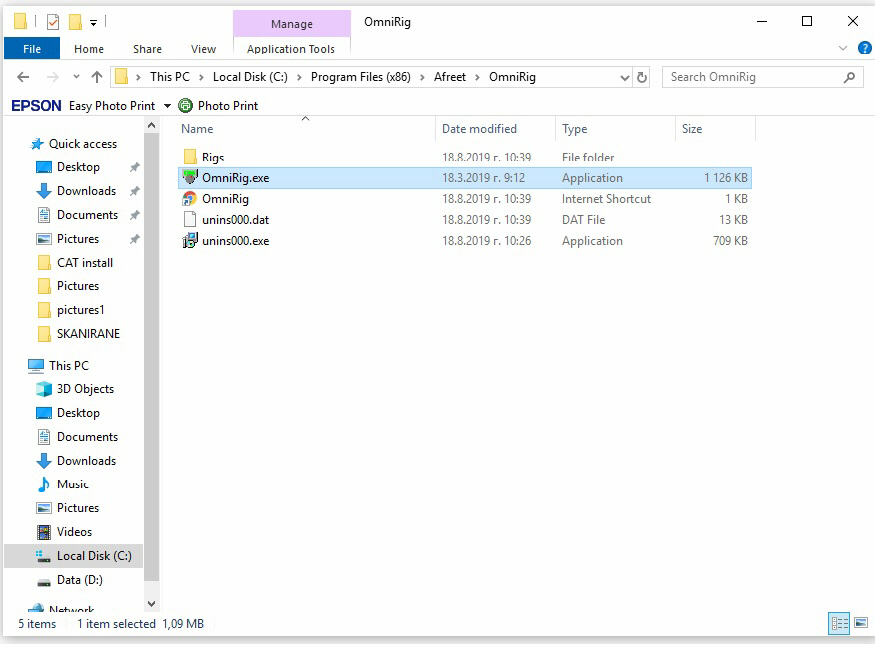Open Easy Photo Print dropdown arrow
The width and height of the screenshot is (875, 650).
point(167,106)
